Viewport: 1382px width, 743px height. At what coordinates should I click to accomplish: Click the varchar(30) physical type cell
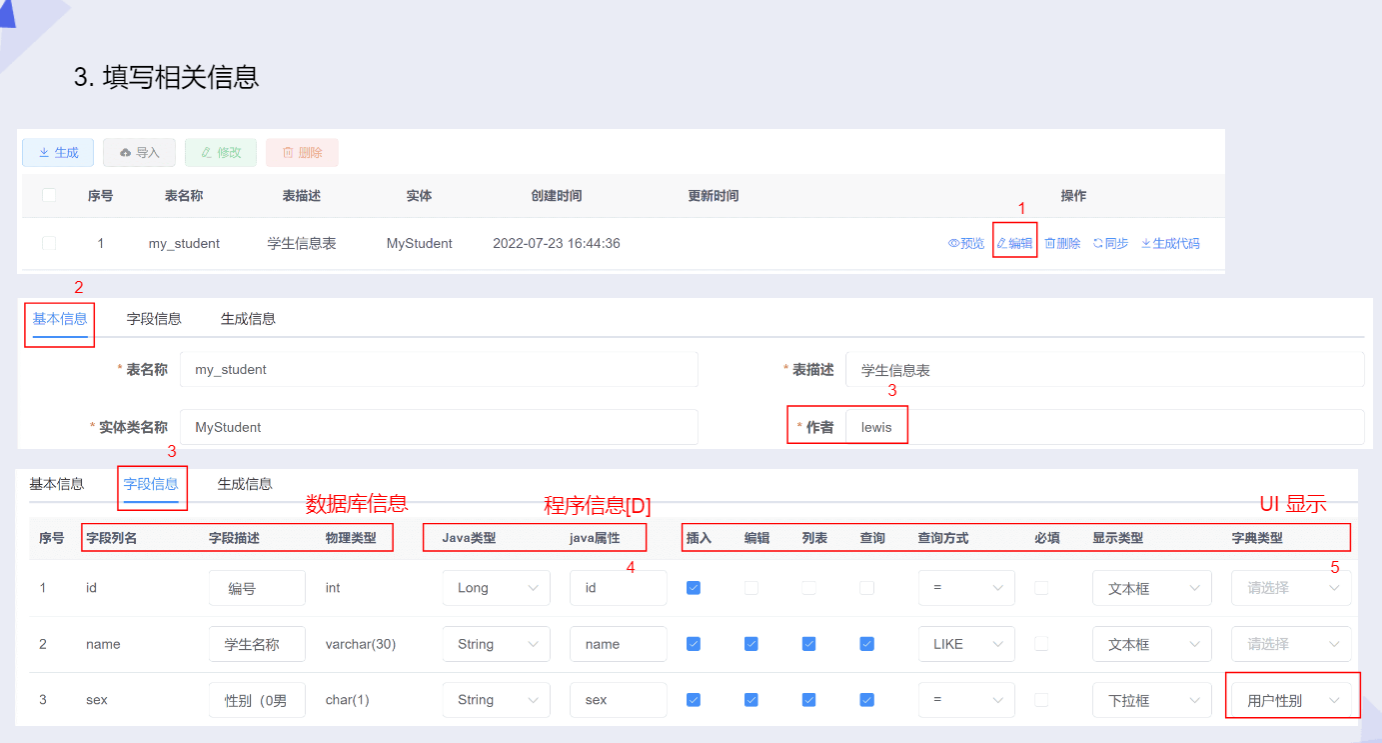pyautogui.click(x=360, y=644)
